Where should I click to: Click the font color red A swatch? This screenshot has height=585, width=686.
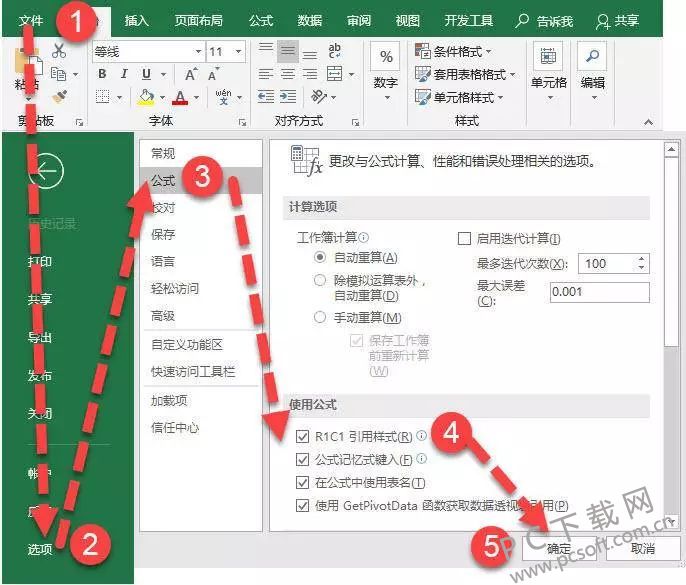180,97
